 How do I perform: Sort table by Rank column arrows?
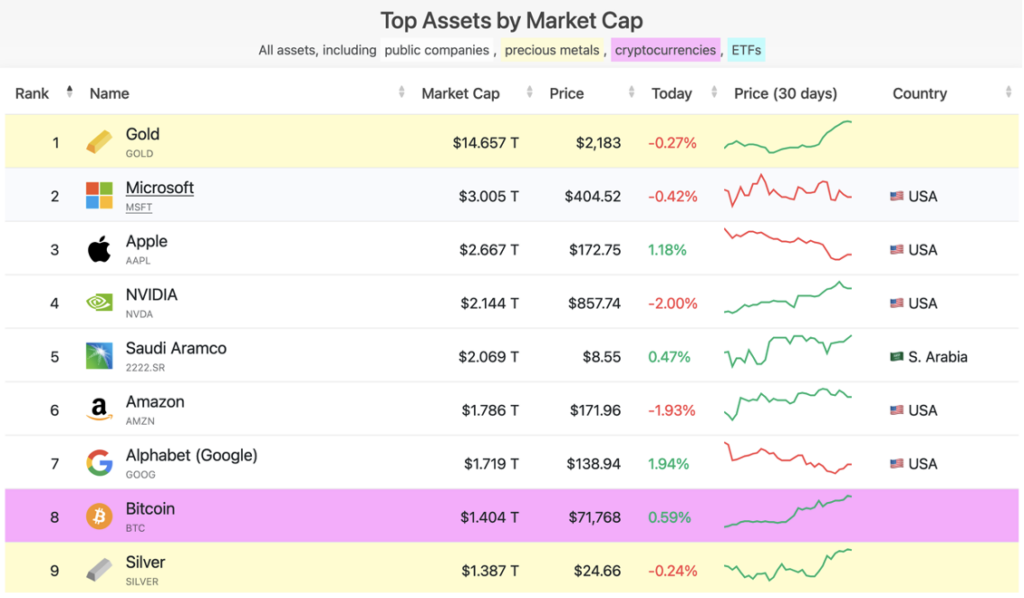tap(69, 93)
